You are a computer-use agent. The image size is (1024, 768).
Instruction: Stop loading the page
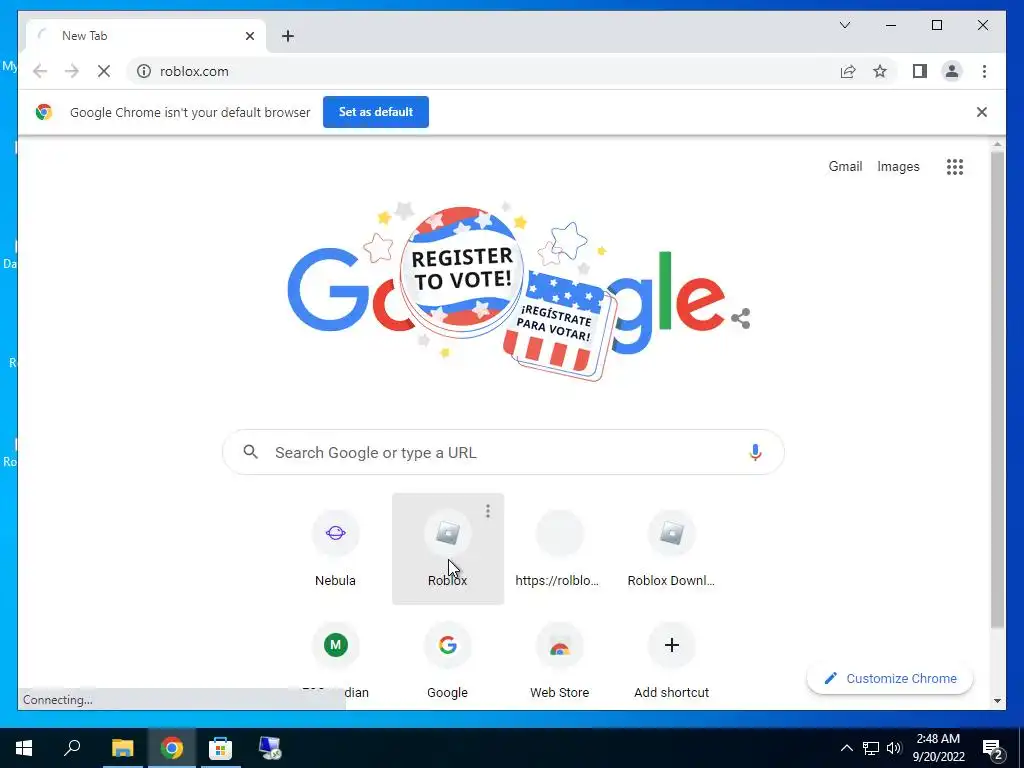[104, 71]
